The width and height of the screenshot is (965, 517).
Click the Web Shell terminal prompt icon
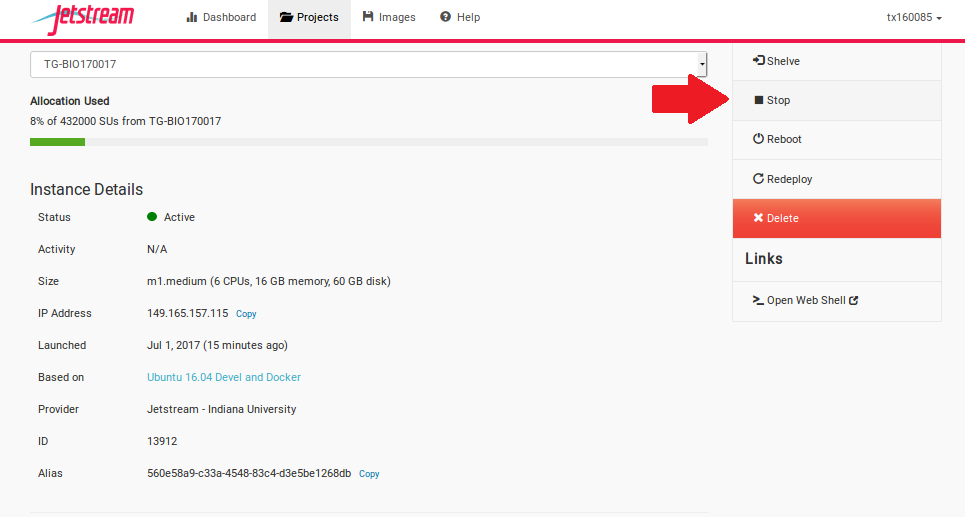pos(758,300)
